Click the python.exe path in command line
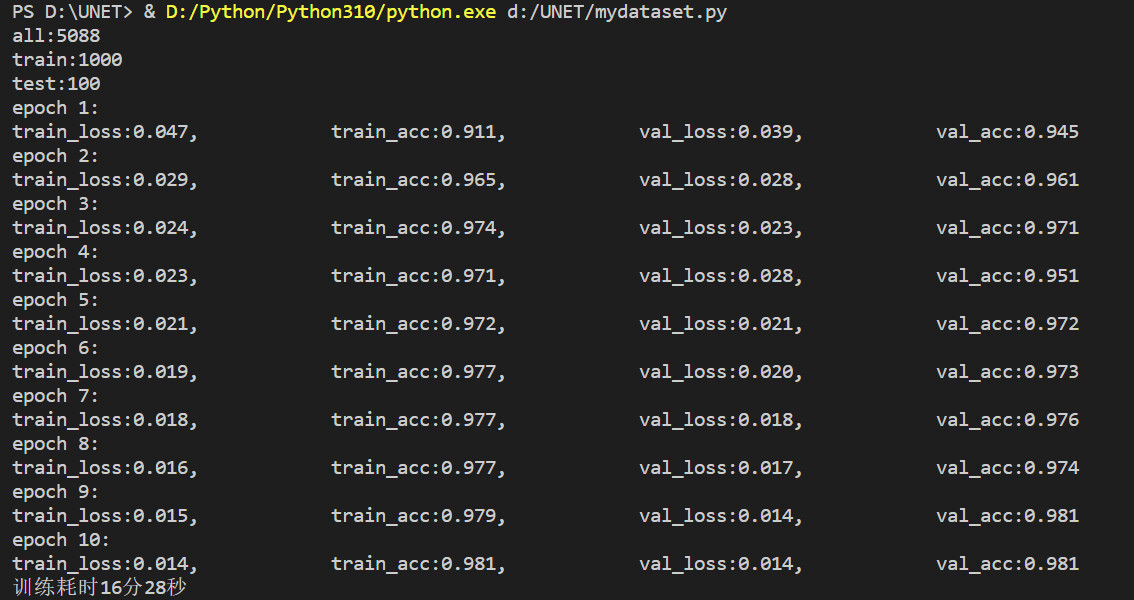 [331, 12]
